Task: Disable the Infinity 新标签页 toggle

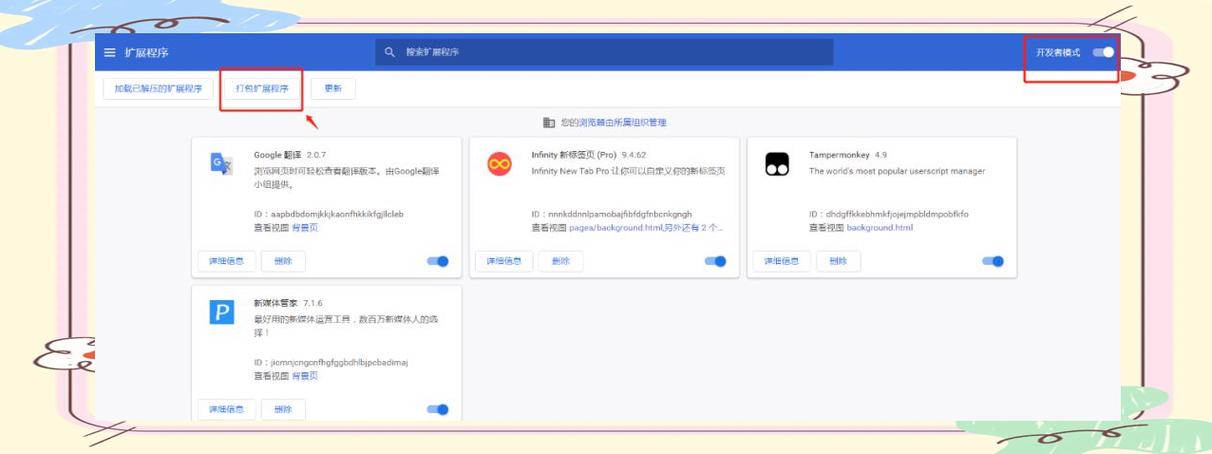Action: point(716,261)
